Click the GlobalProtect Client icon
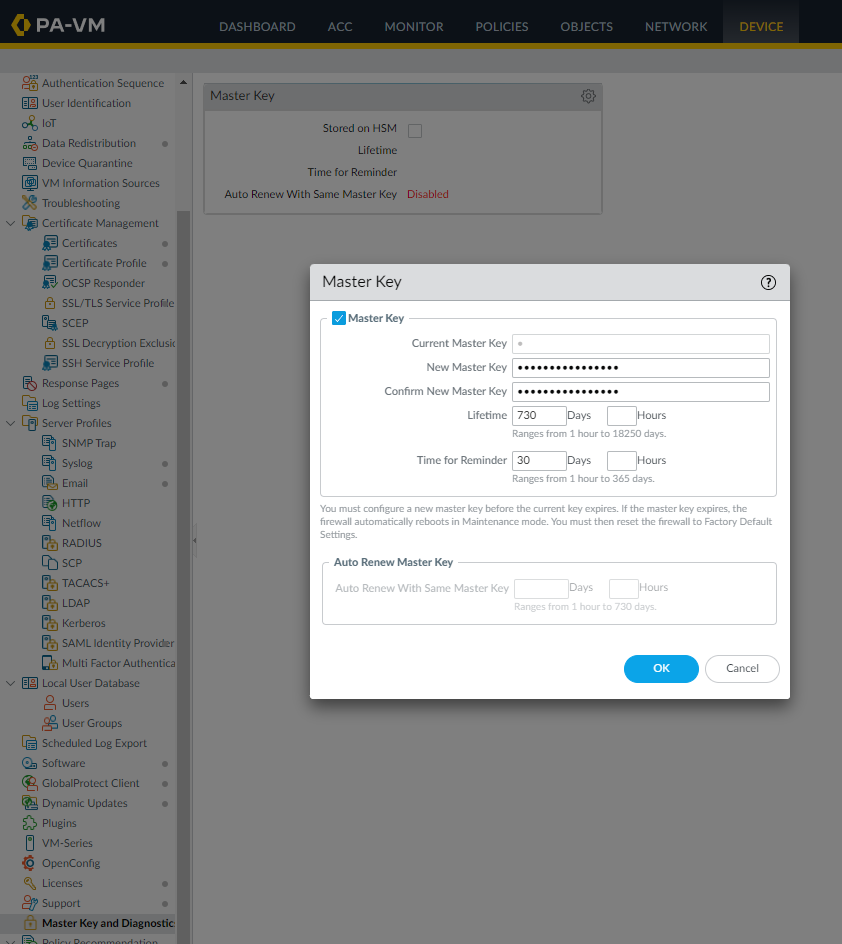The image size is (842, 944). tap(29, 783)
